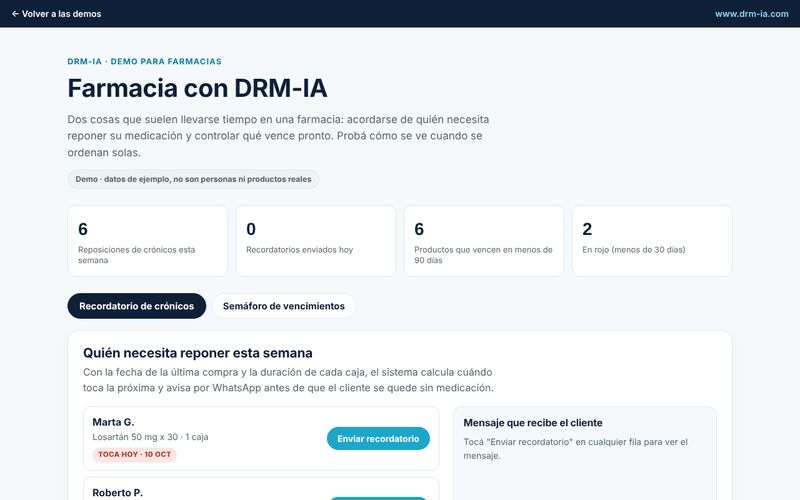Go back via Volver a las demos
The width and height of the screenshot is (800, 500).
tap(57, 14)
